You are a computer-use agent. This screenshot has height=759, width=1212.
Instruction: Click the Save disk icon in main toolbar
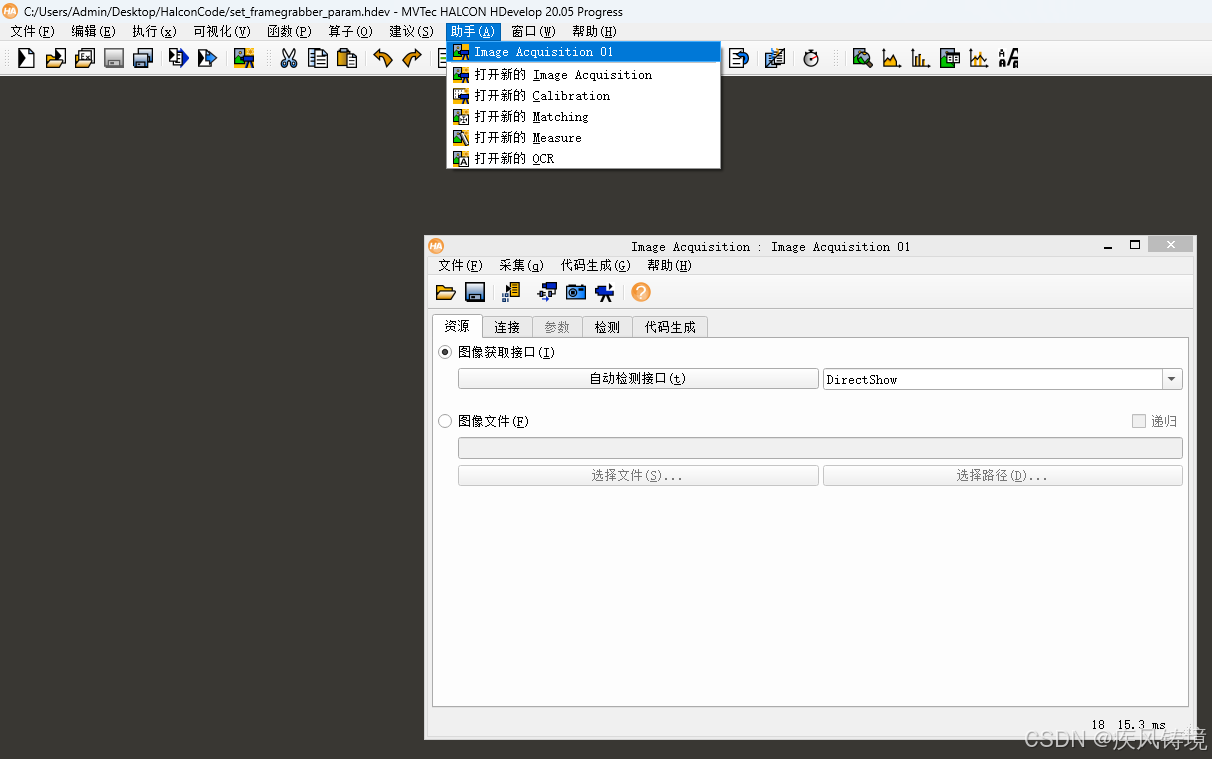[114, 58]
